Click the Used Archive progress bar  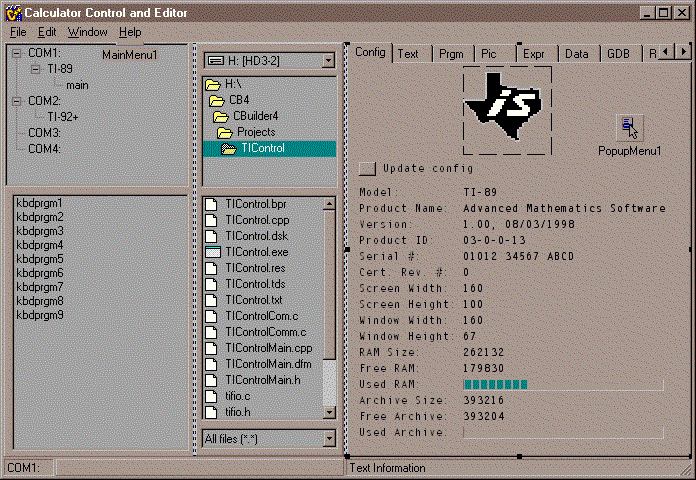tap(563, 432)
